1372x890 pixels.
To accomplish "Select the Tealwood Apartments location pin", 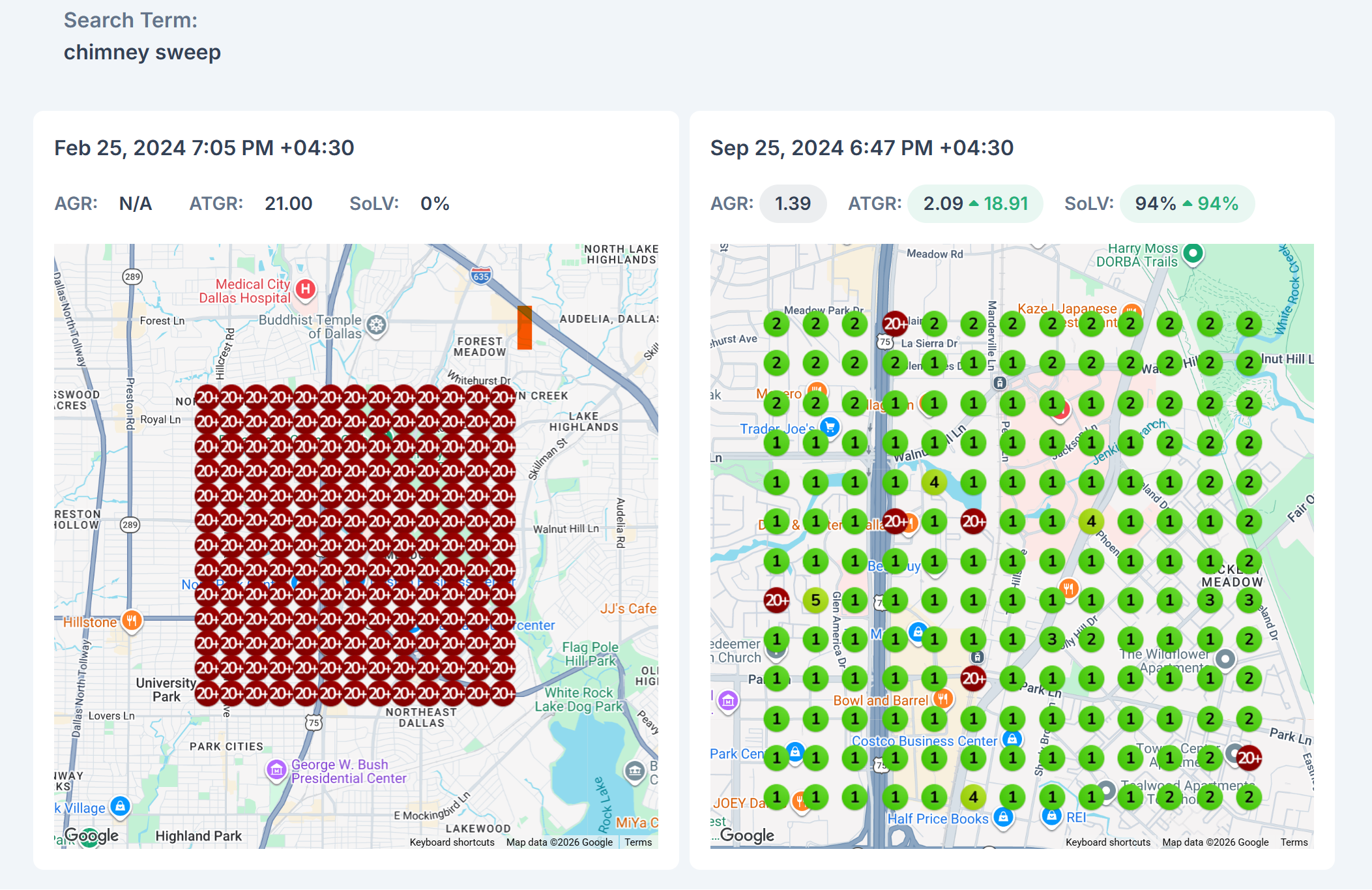I will tap(1105, 792).
